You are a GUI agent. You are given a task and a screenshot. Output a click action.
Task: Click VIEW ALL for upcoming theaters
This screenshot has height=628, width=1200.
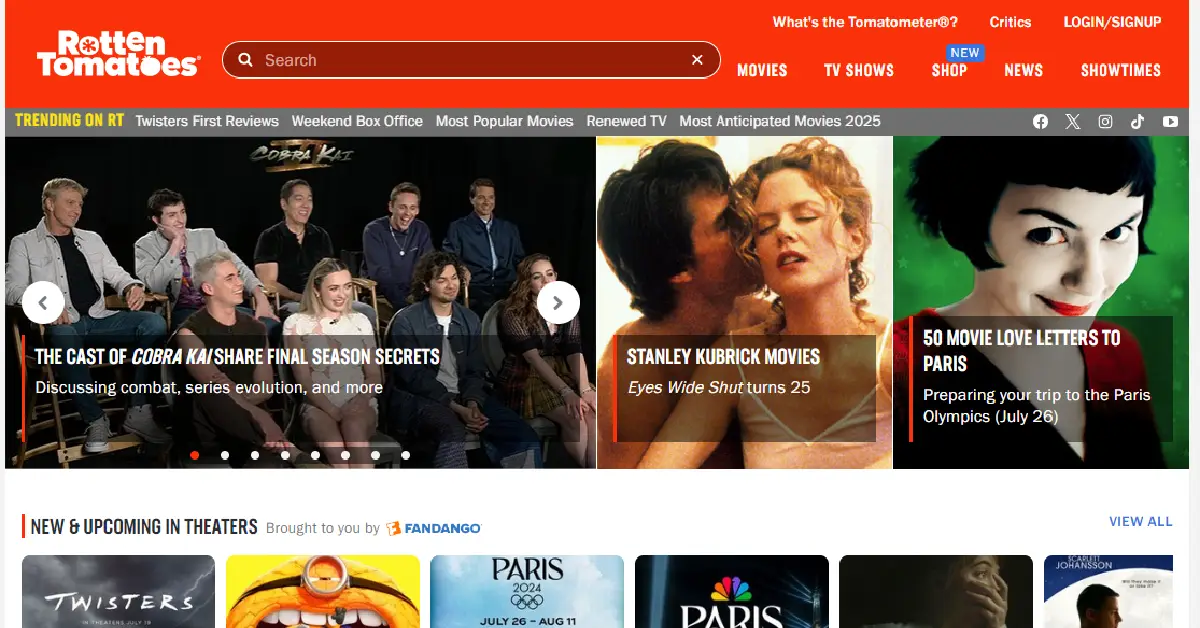click(1140, 521)
